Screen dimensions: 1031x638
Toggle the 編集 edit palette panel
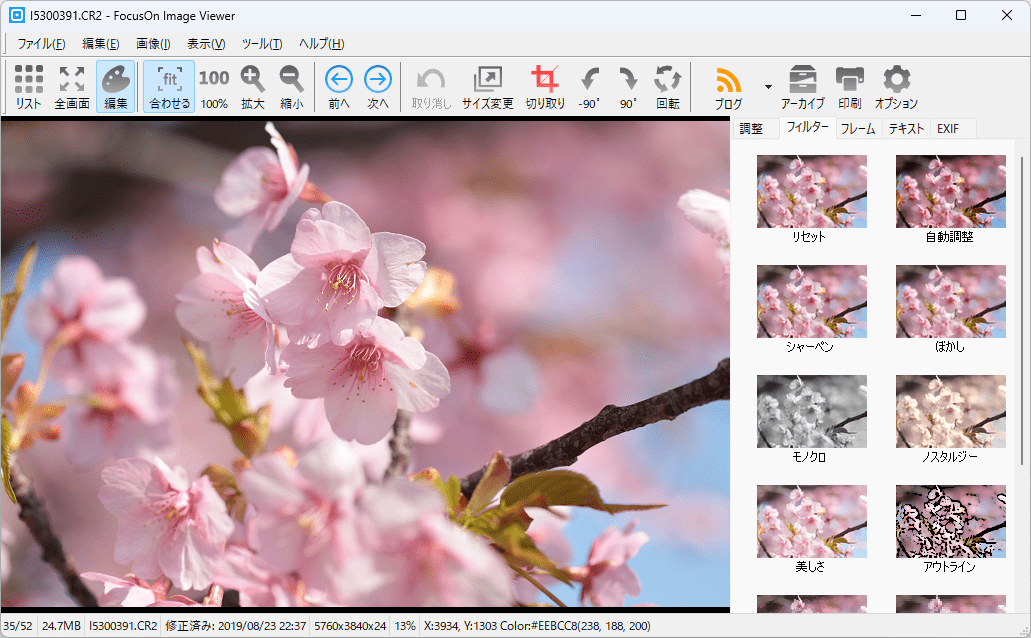[116, 87]
